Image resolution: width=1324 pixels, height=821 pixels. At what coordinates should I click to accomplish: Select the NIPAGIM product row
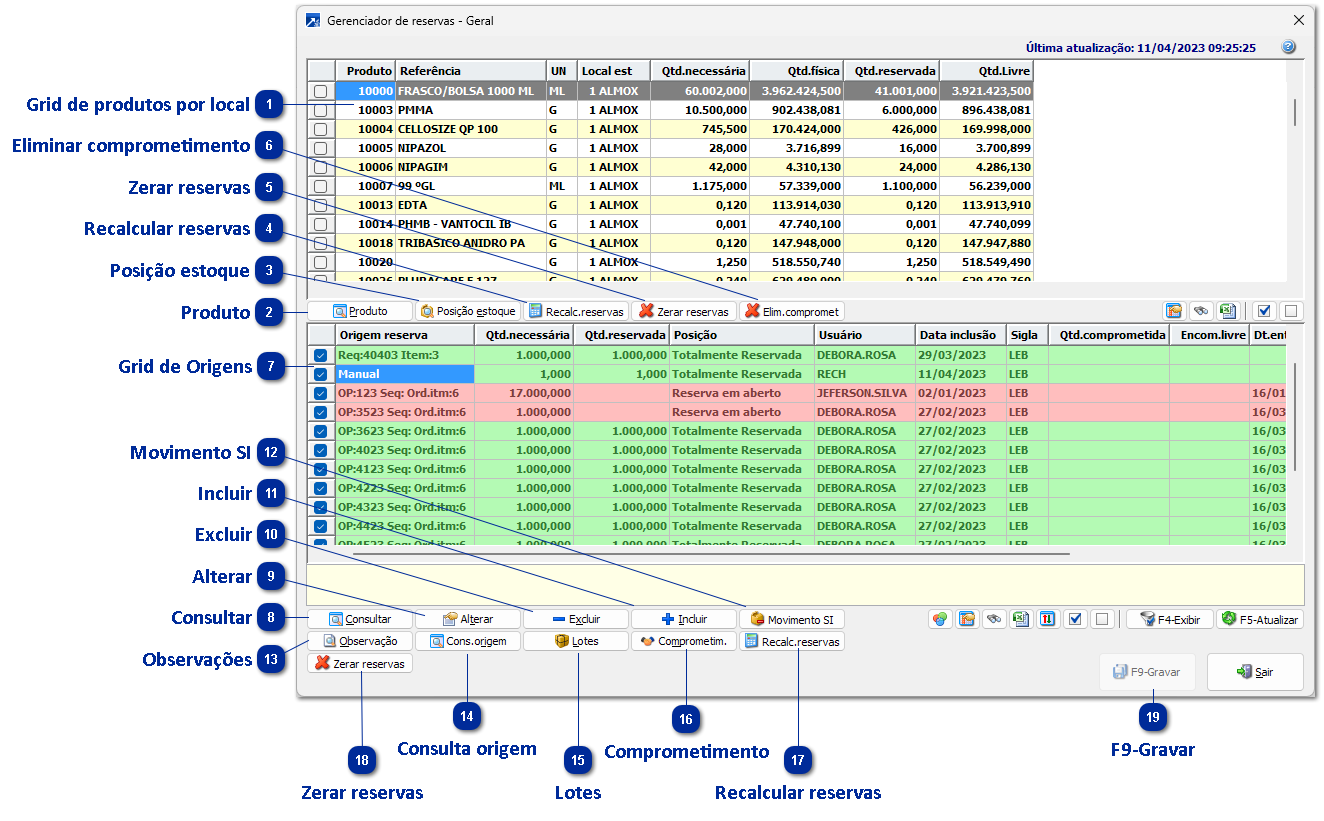(670, 167)
